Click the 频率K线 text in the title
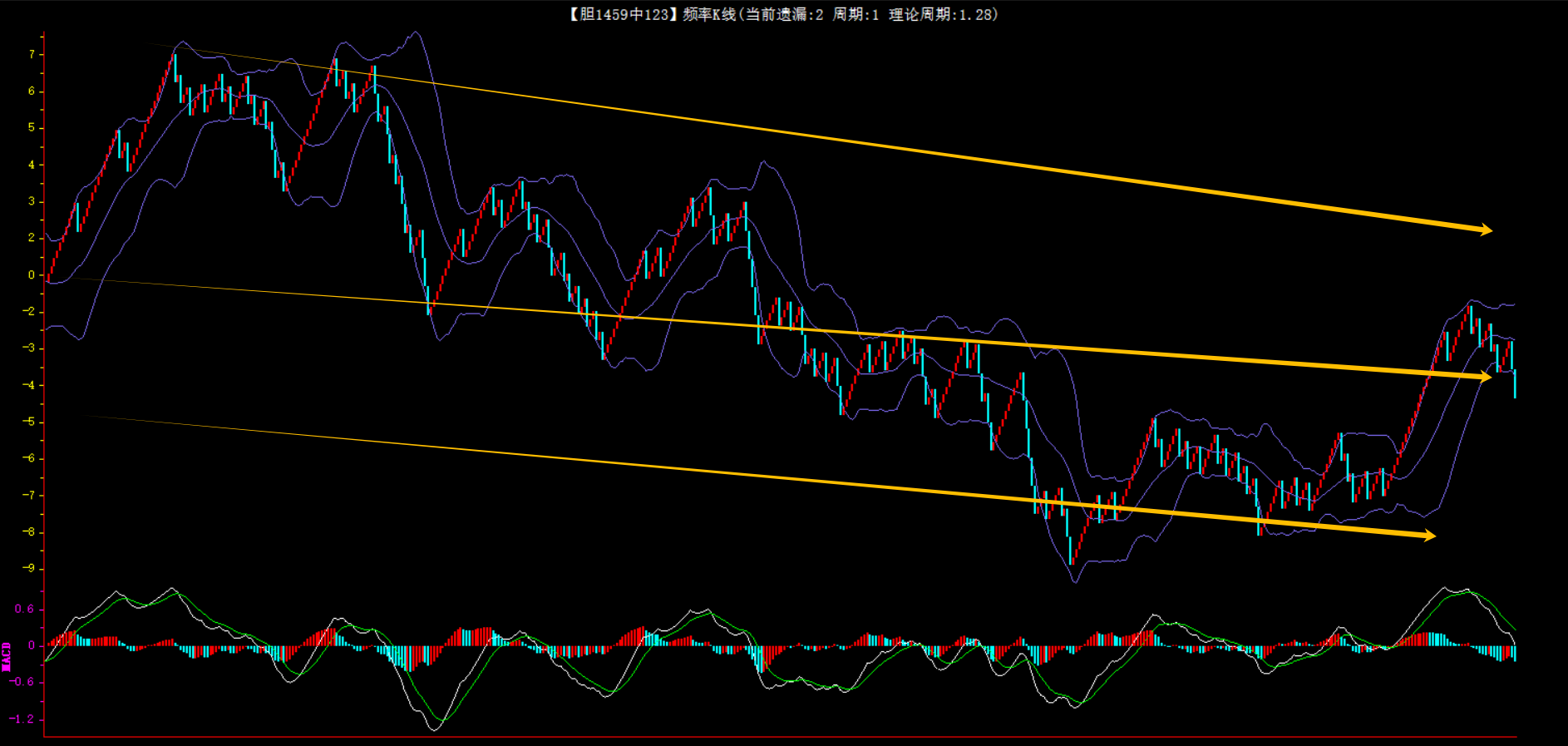 pyautogui.click(x=708, y=14)
